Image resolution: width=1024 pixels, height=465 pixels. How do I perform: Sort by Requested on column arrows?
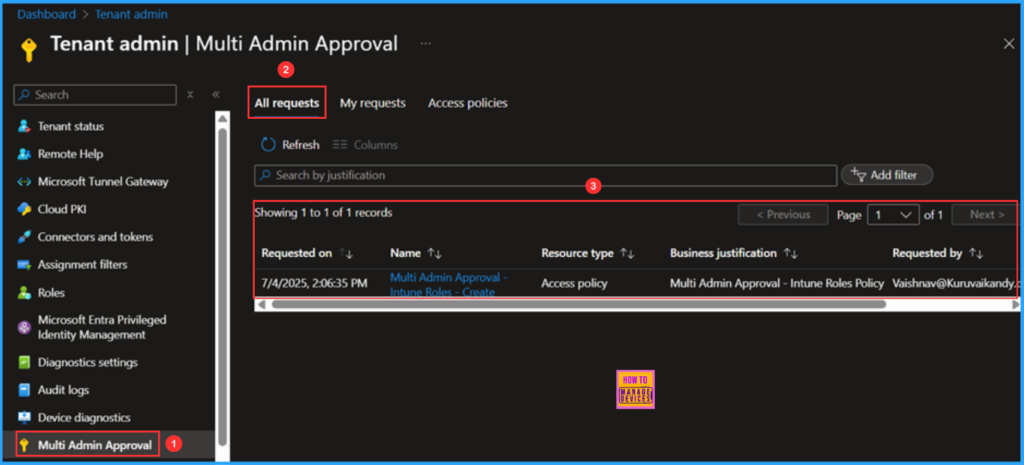pos(345,253)
